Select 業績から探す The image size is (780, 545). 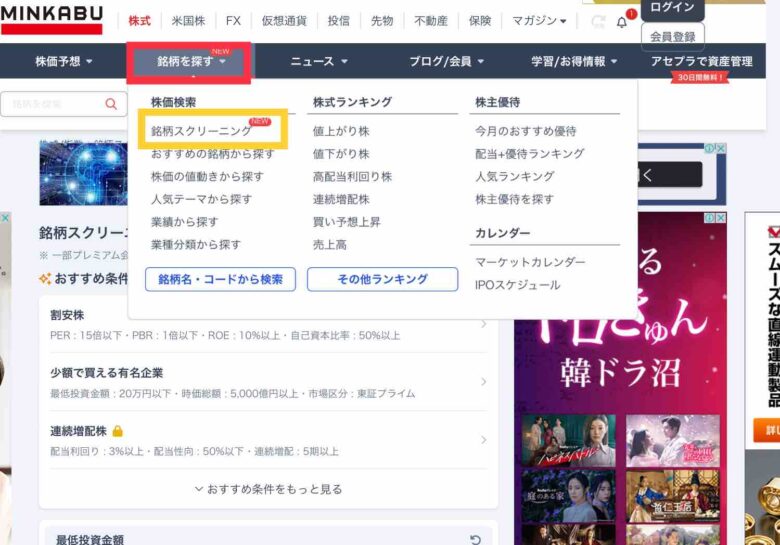point(184,222)
